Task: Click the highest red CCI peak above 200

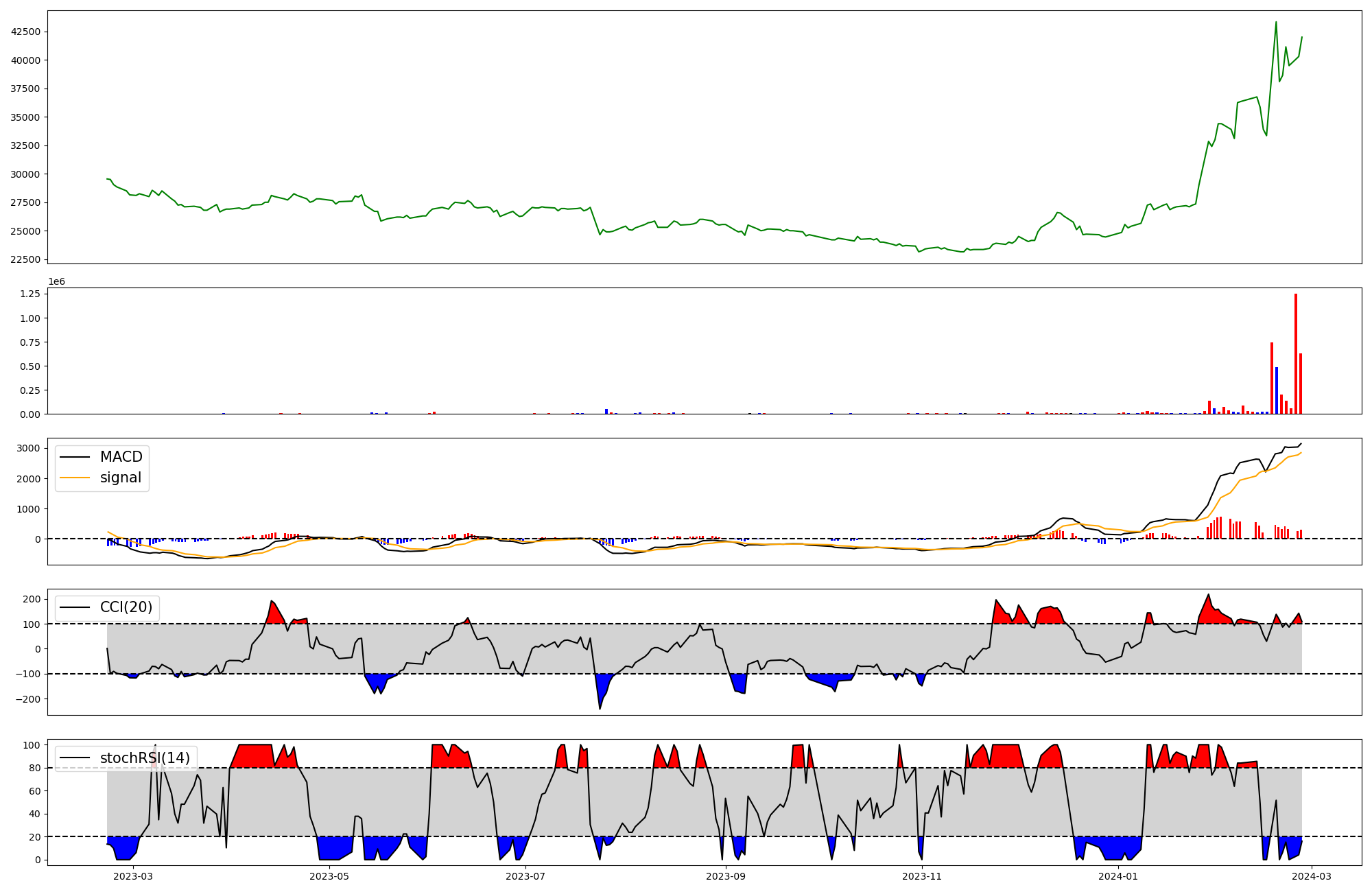Action: click(x=1208, y=596)
